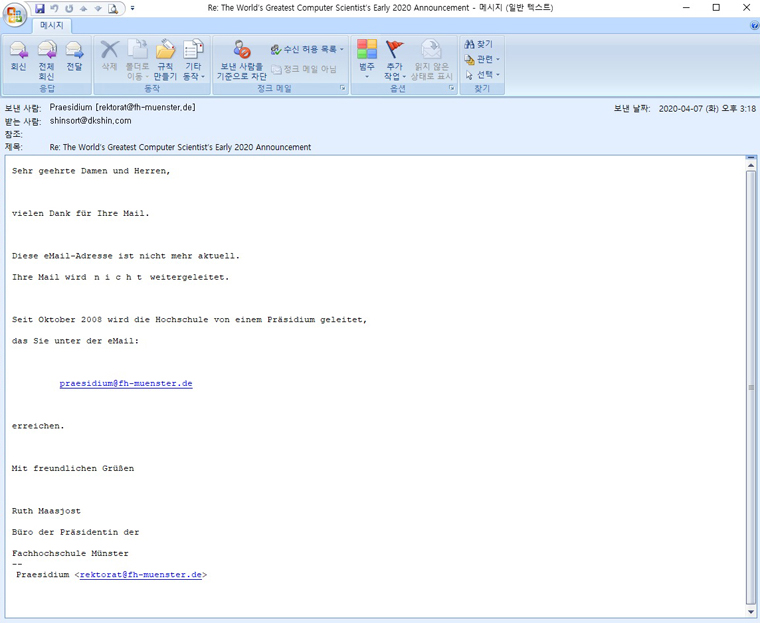Open related items menu (관련)
The height and width of the screenshot is (623, 760).
(x=482, y=59)
